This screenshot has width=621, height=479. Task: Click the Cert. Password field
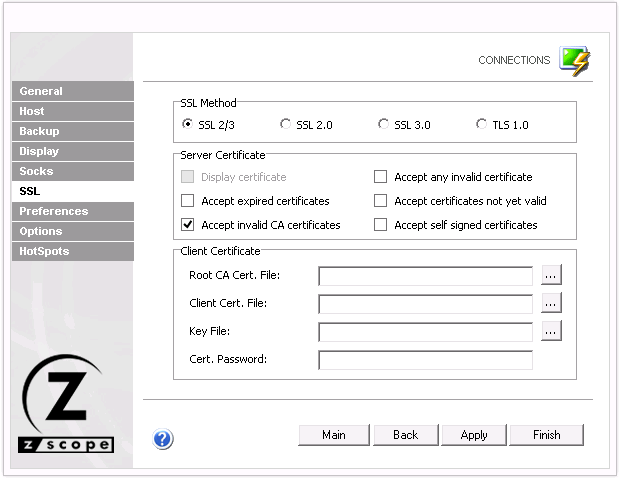coord(425,360)
